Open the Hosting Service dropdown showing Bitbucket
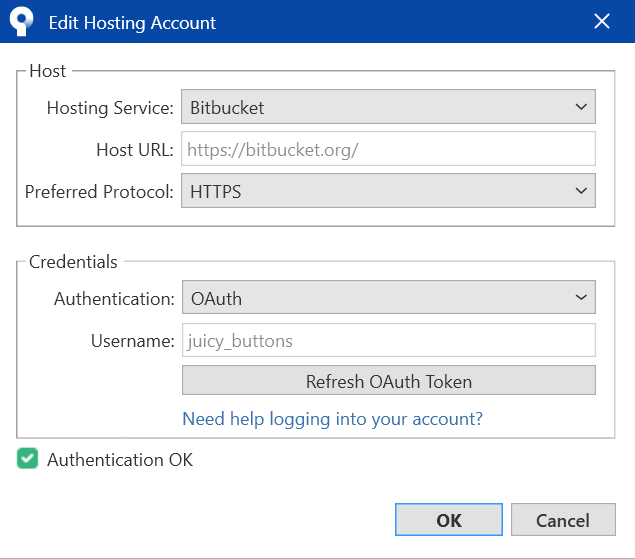The width and height of the screenshot is (635, 559). tap(388, 107)
